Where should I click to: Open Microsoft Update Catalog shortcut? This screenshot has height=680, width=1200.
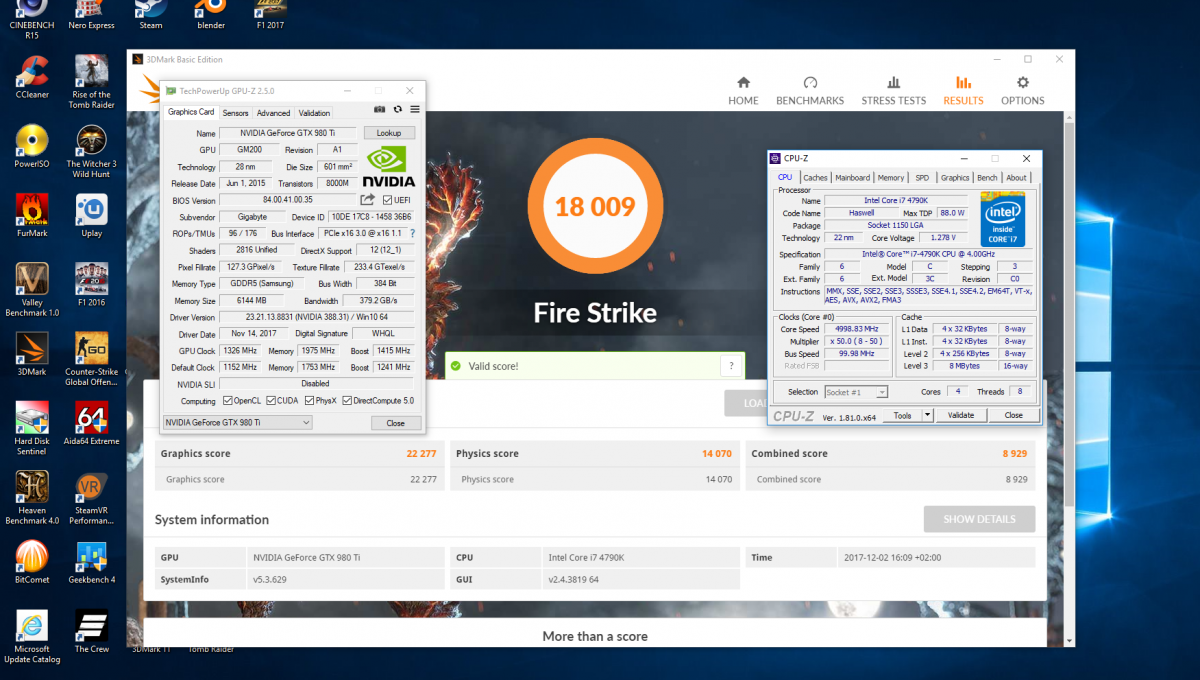[32, 637]
